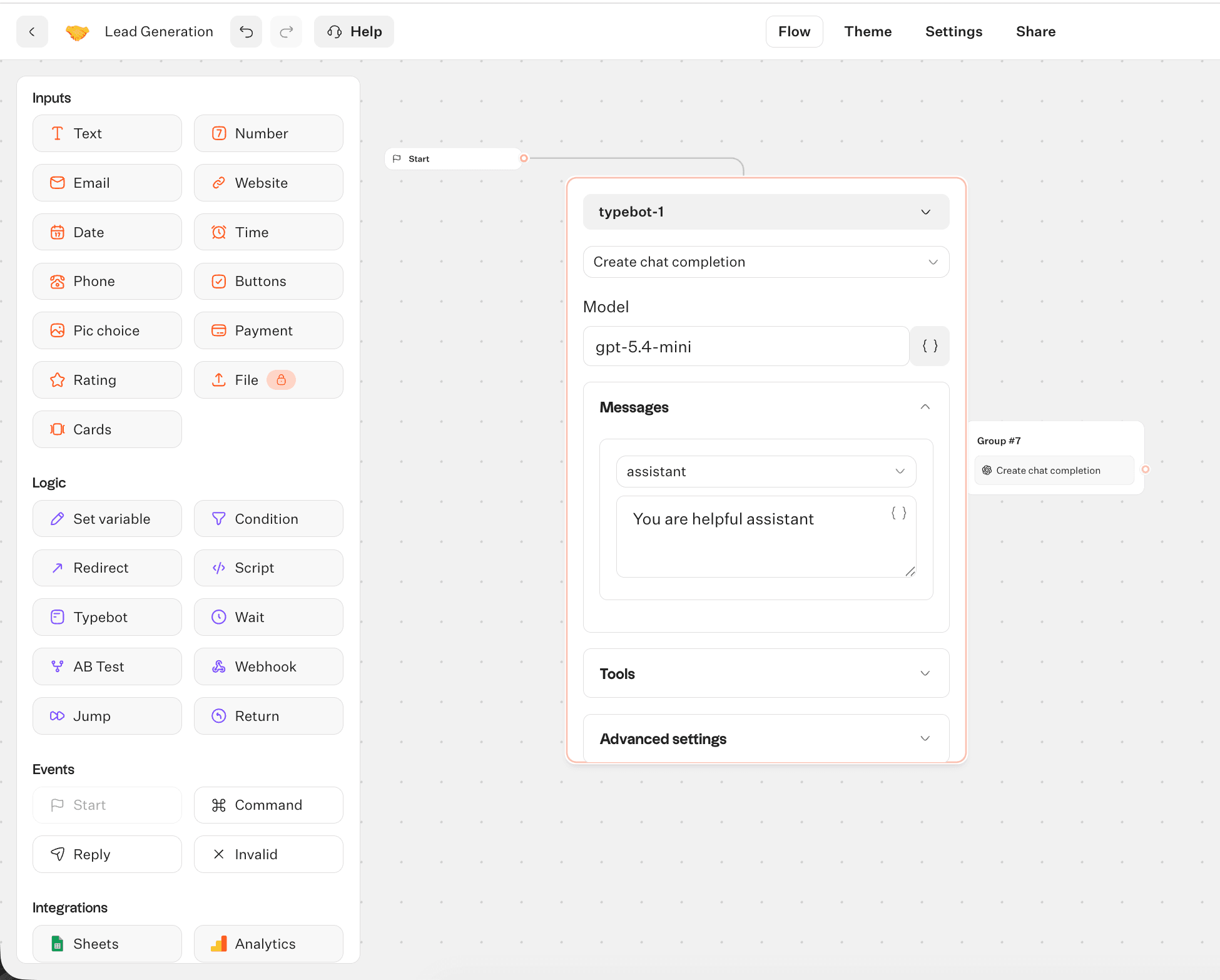Add the Analytics integration block
The width and height of the screenshot is (1220, 980).
(x=268, y=944)
